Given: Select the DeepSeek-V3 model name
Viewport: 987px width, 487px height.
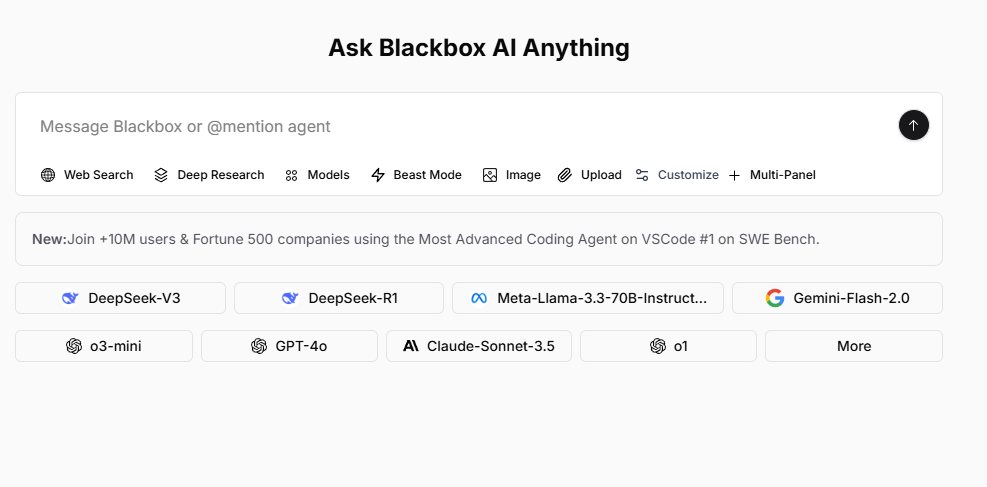Looking at the screenshot, I should [x=134, y=298].
